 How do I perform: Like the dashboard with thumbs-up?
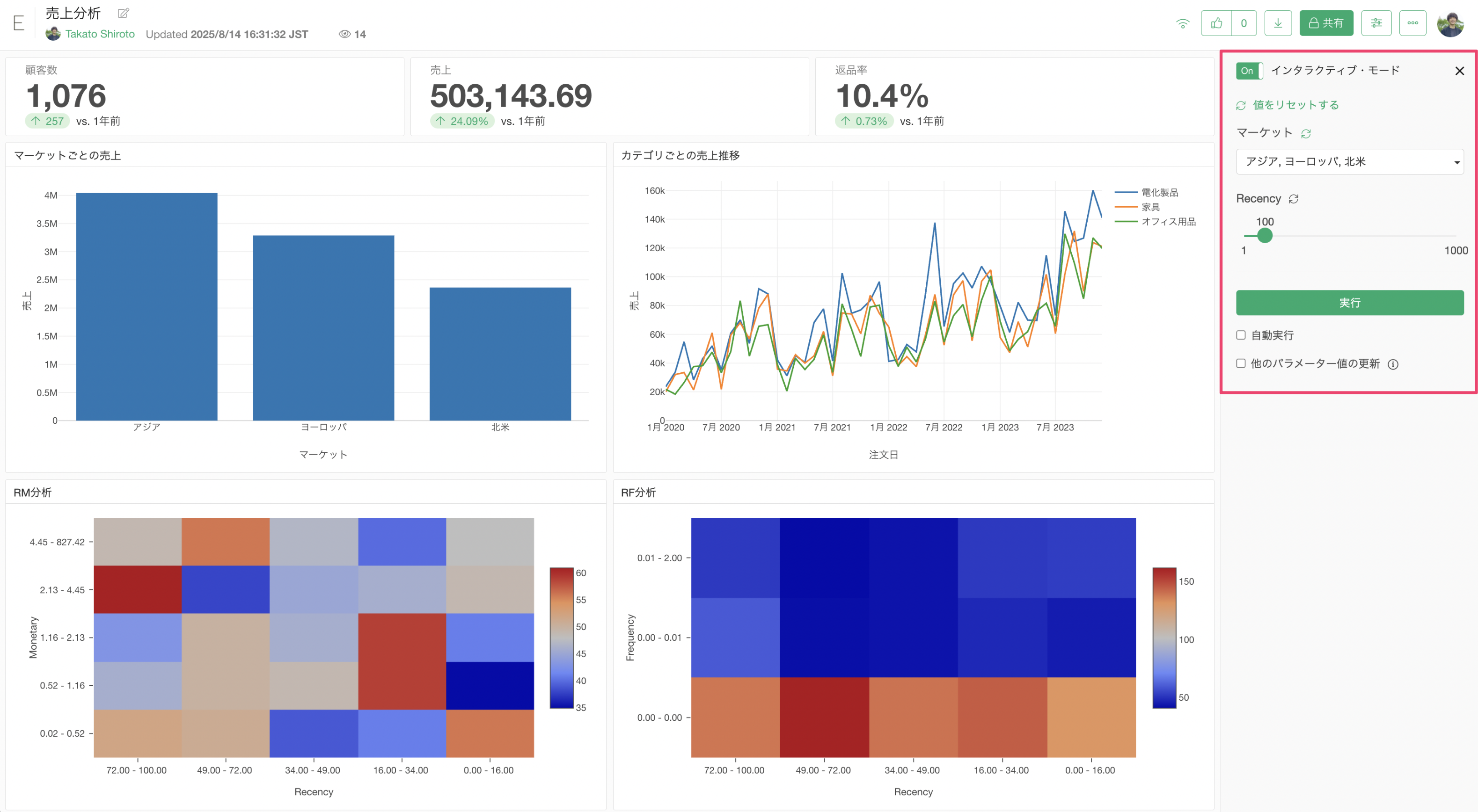tap(1216, 23)
